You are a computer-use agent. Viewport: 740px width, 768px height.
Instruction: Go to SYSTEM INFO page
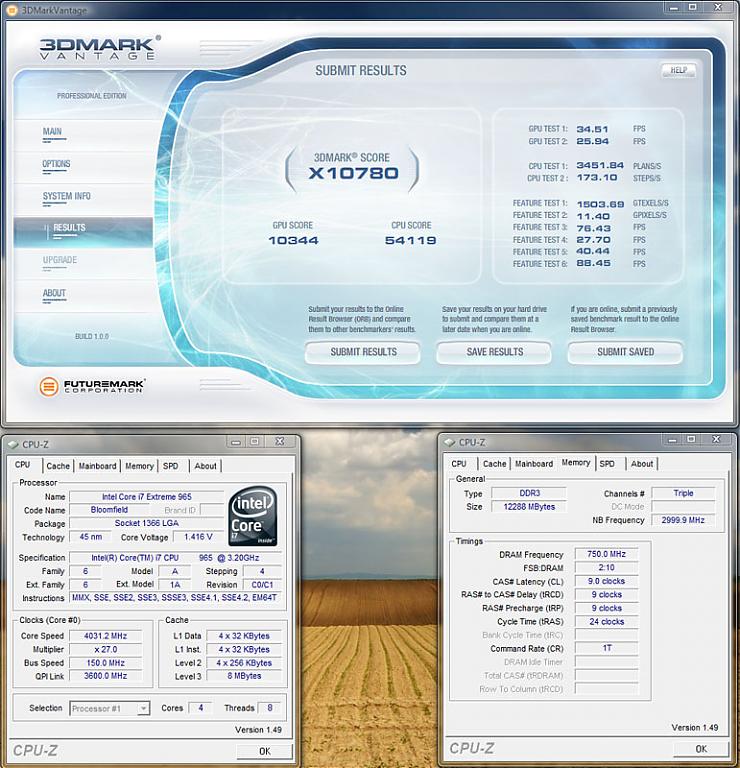[67, 196]
